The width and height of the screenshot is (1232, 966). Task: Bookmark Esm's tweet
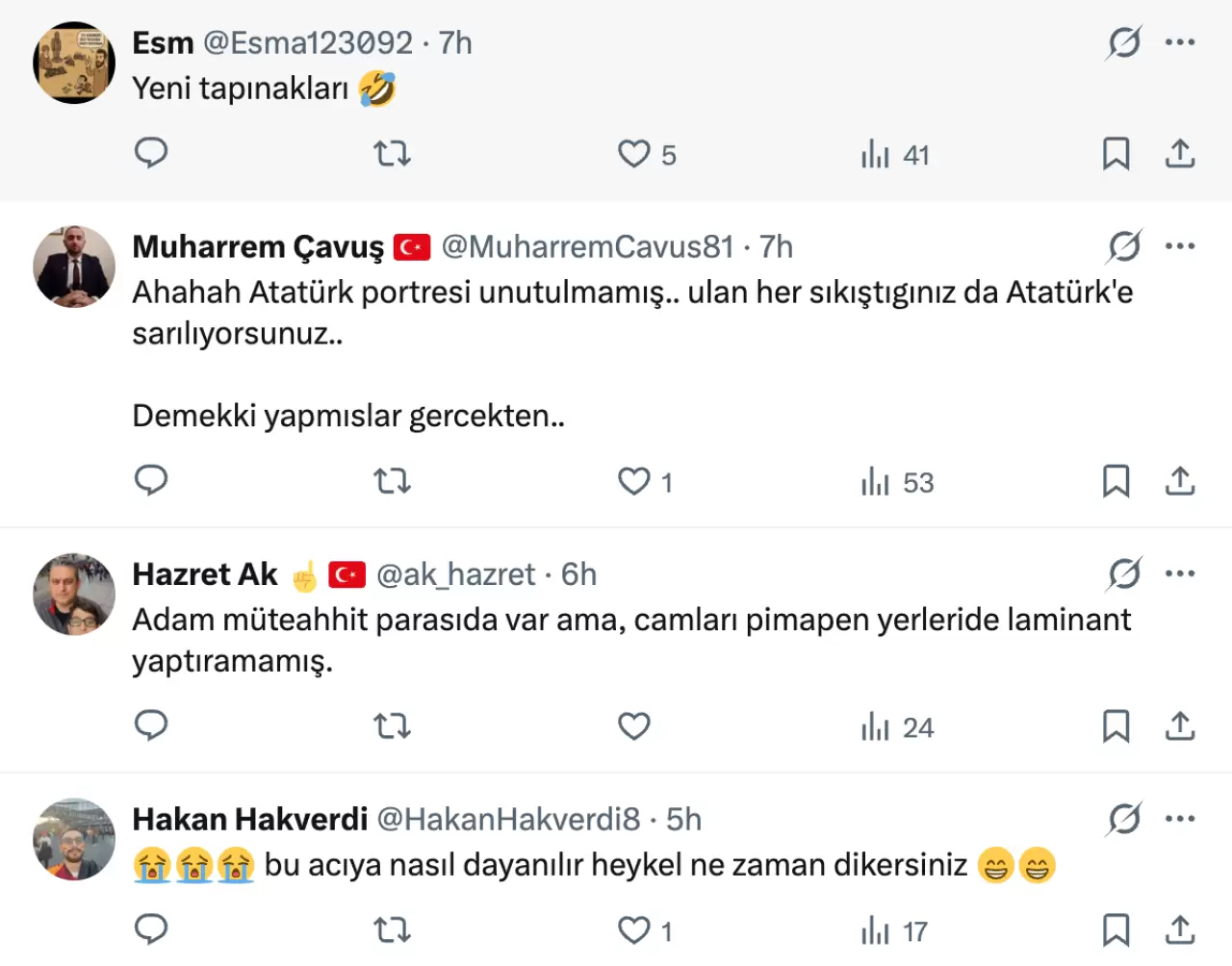coord(1116,154)
